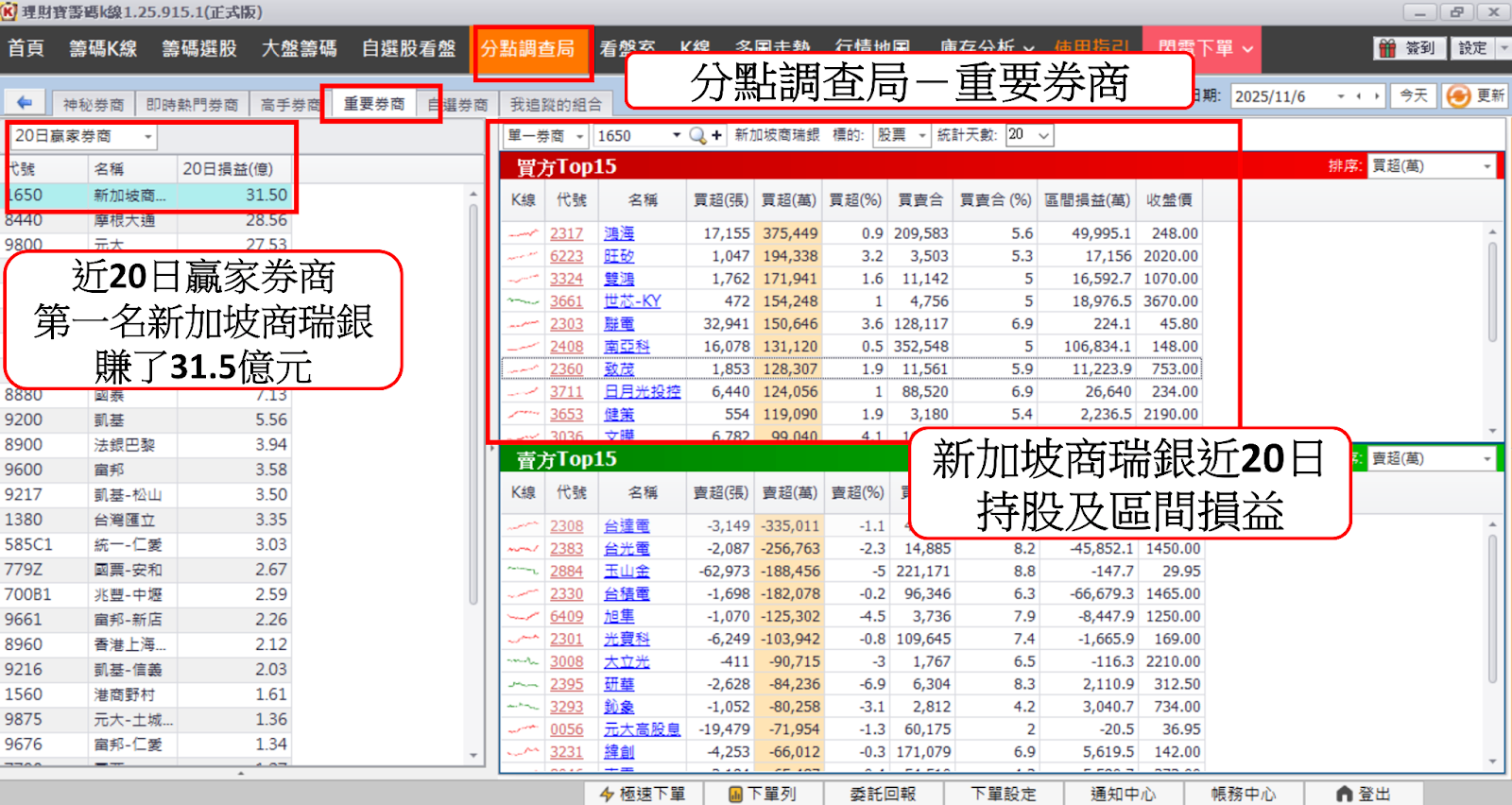Open the K線 mini chart for 2884
This screenshot has height=805, width=1512.
point(523,572)
